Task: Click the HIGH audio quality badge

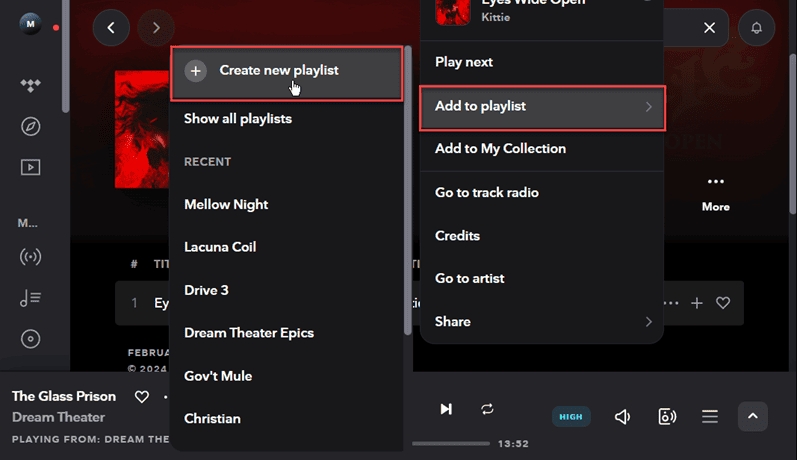Action: [x=571, y=416]
